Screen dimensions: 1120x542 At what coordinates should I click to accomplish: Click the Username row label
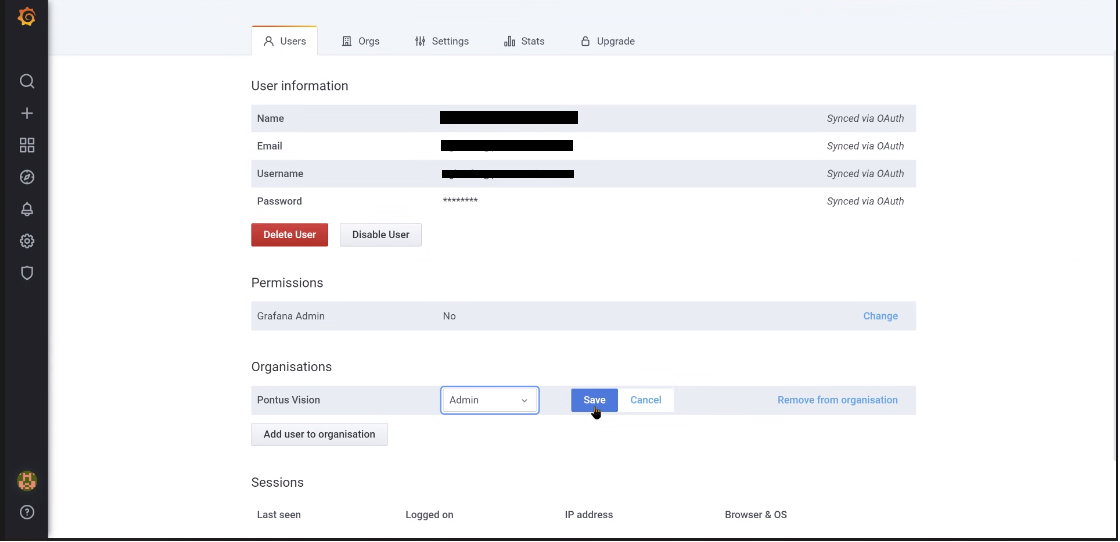(x=280, y=174)
